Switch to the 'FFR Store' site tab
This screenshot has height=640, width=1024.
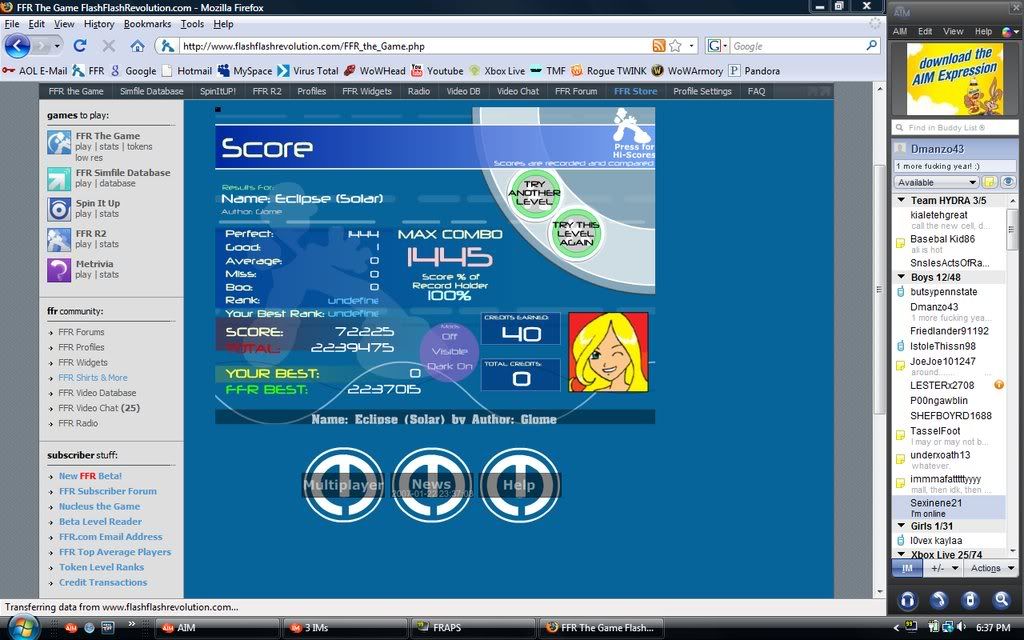[635, 91]
